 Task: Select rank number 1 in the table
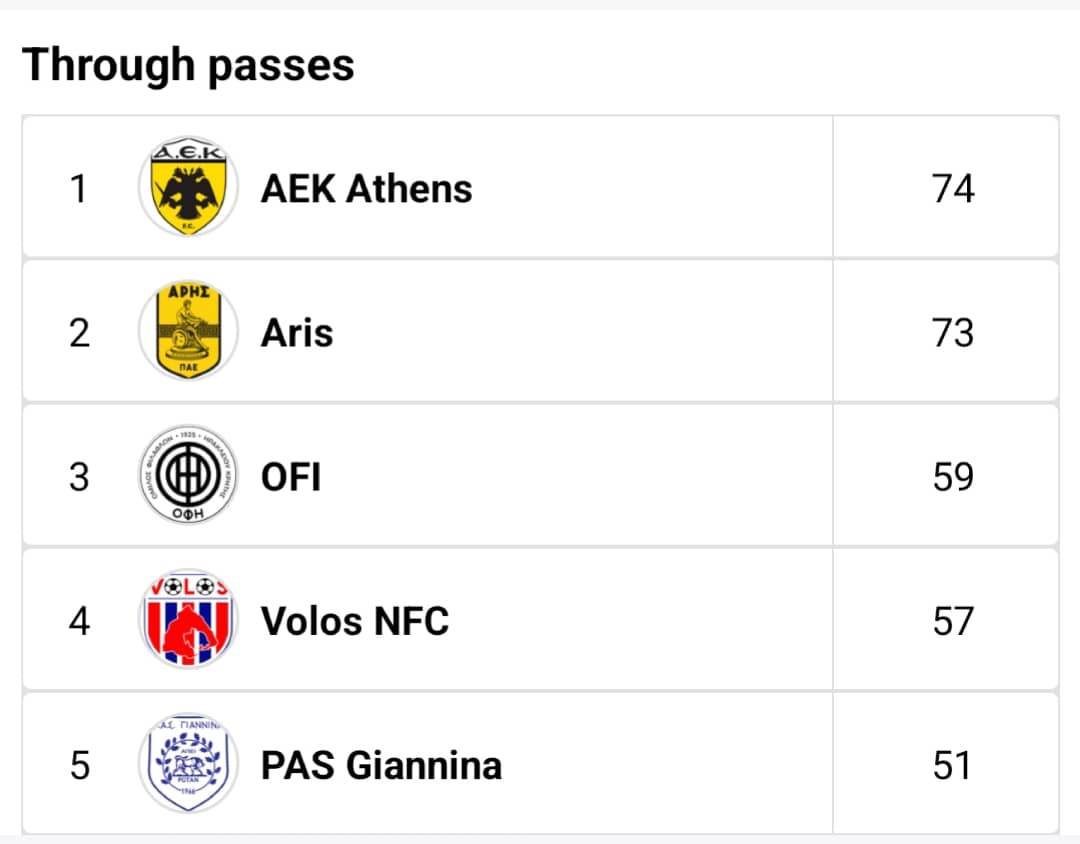tap(79, 189)
